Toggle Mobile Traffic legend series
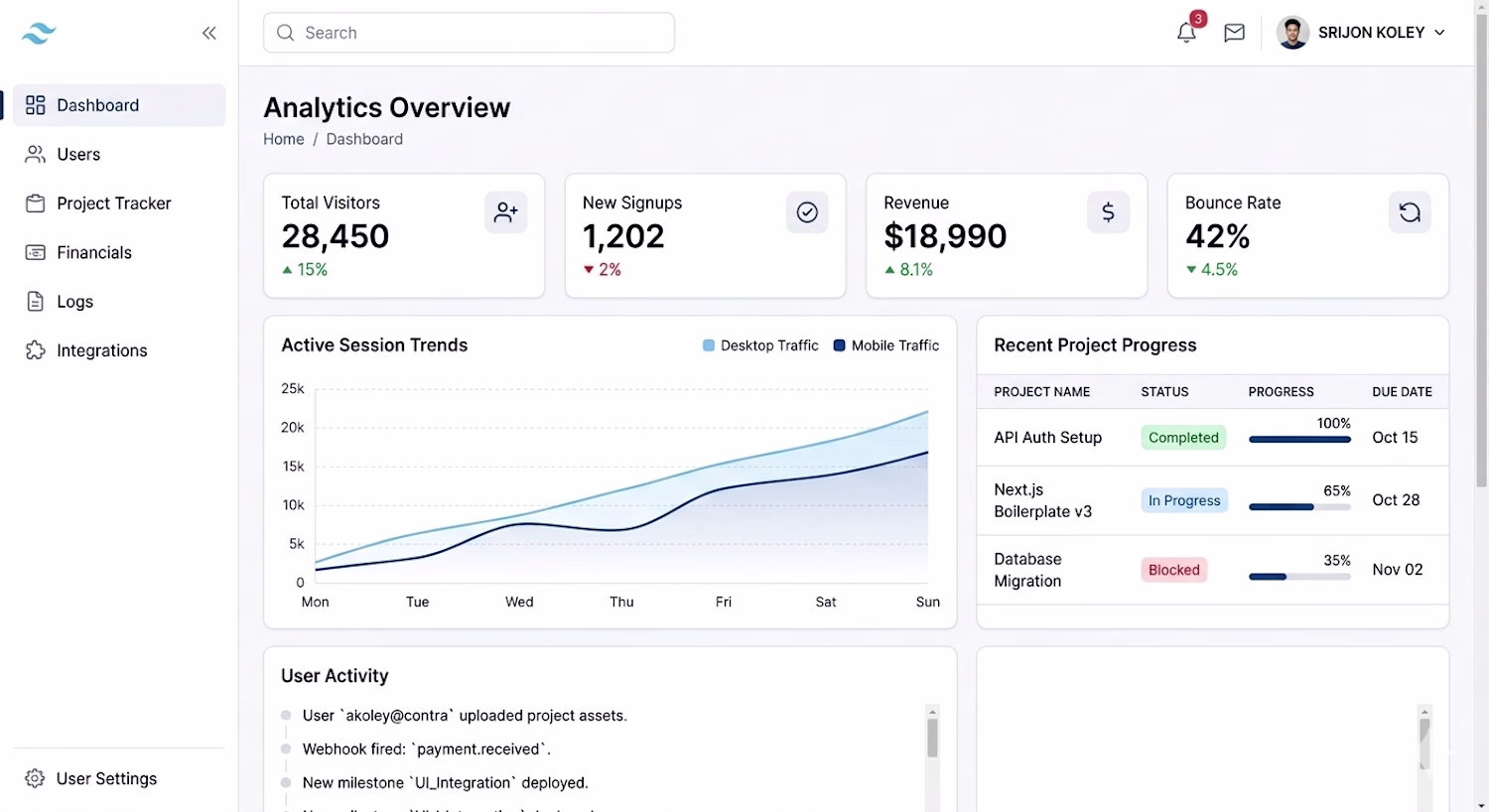This screenshot has height=812, width=1489. click(x=885, y=345)
